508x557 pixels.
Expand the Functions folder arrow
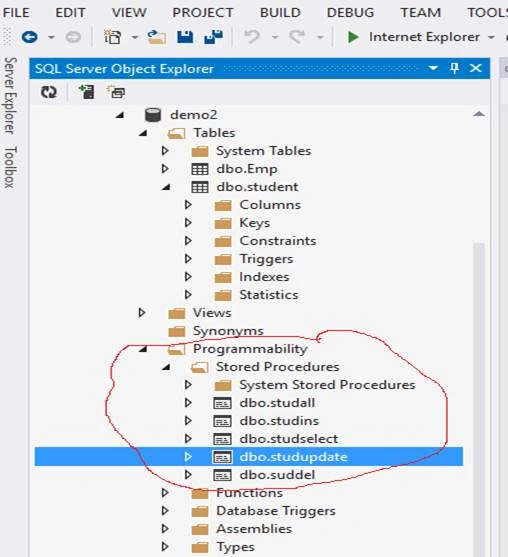[165, 492]
